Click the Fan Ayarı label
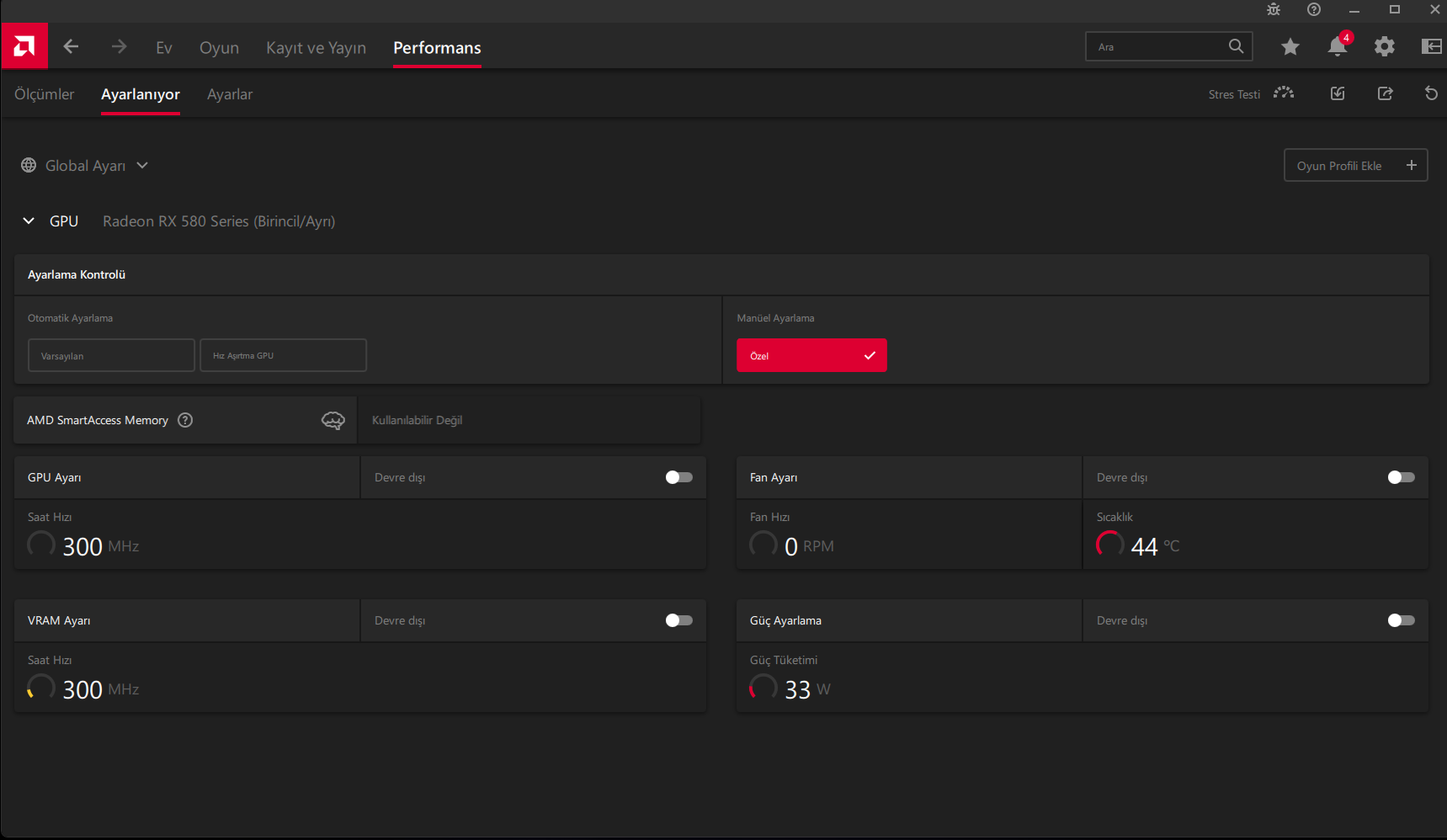Screen dimensions: 1447x840 (774, 477)
